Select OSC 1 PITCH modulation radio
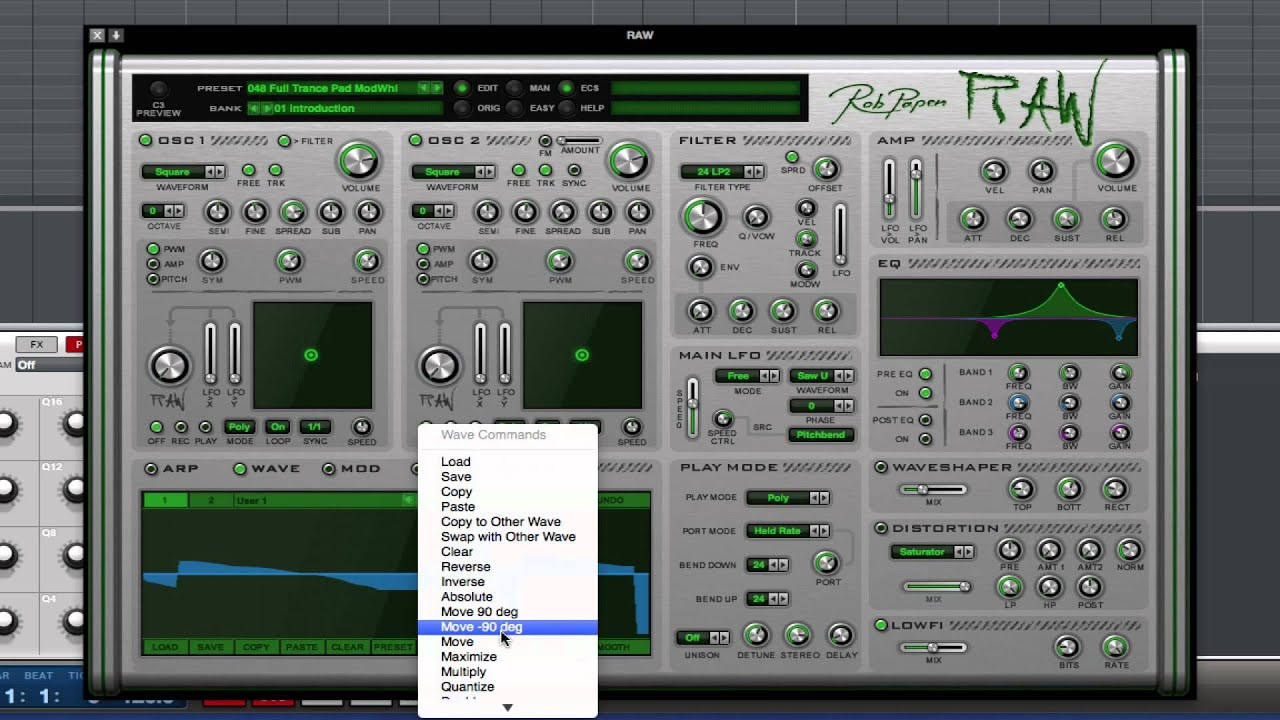1280x720 pixels. coord(153,279)
